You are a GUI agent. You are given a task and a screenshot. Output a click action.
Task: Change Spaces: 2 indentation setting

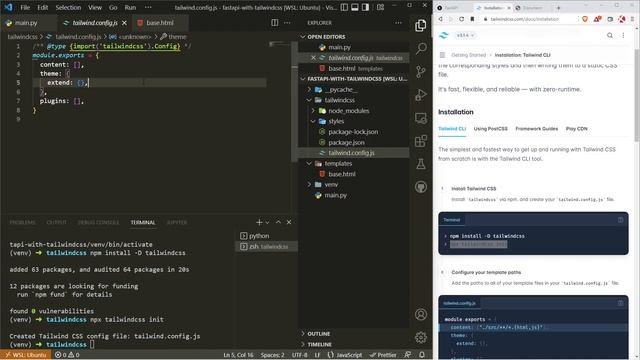click(x=273, y=355)
